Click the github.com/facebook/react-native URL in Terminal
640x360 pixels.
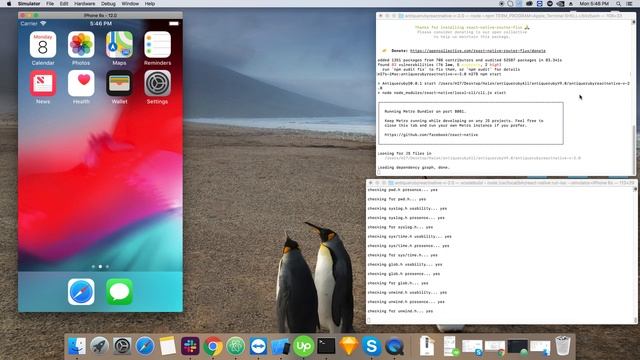431,135
